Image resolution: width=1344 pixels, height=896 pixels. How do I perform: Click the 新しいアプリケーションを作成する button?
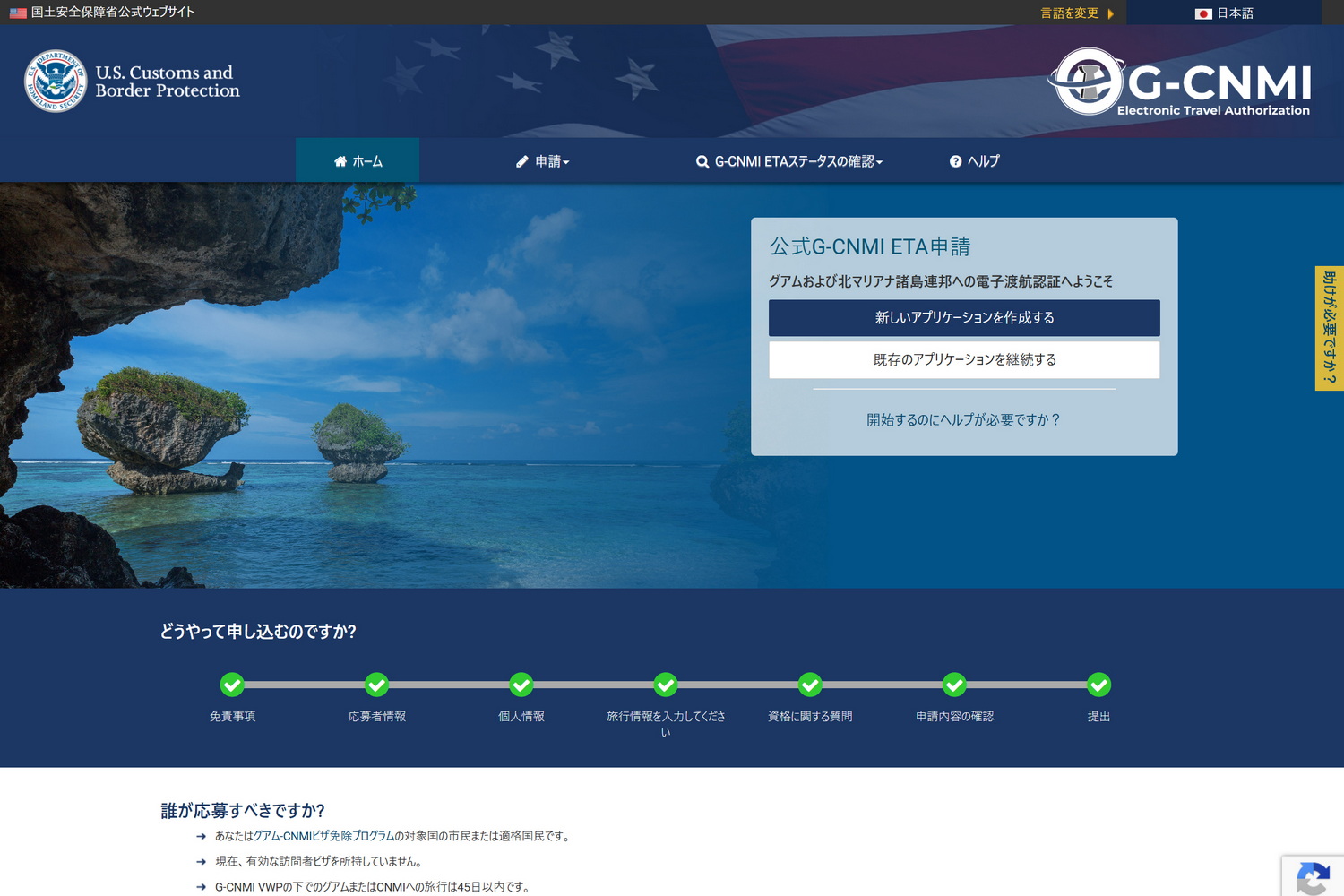pyautogui.click(x=963, y=317)
